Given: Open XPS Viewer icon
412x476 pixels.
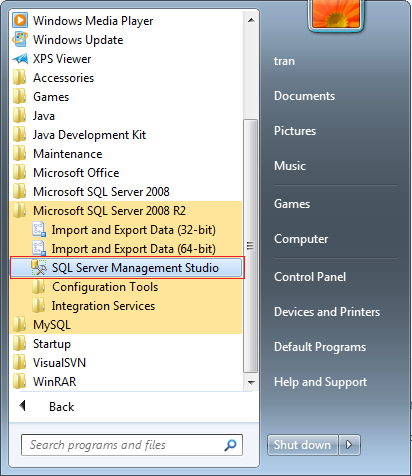Looking at the screenshot, I should 20,59.
